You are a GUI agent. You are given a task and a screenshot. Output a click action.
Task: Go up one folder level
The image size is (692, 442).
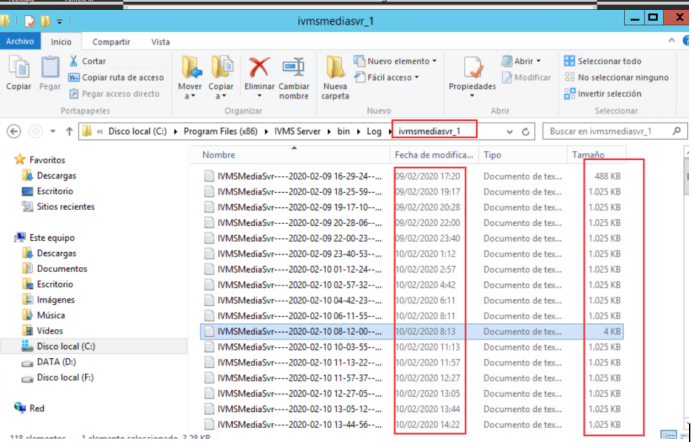(69, 131)
